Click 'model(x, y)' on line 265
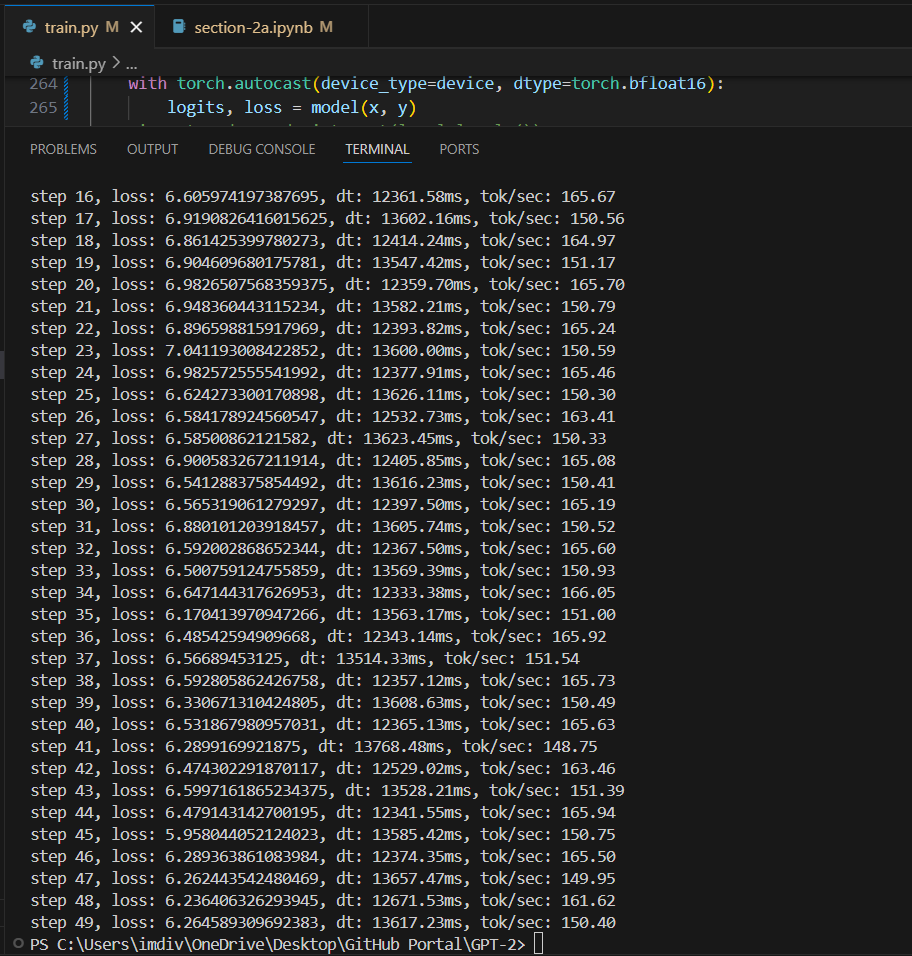Viewport: 912px width, 956px height. point(364,108)
